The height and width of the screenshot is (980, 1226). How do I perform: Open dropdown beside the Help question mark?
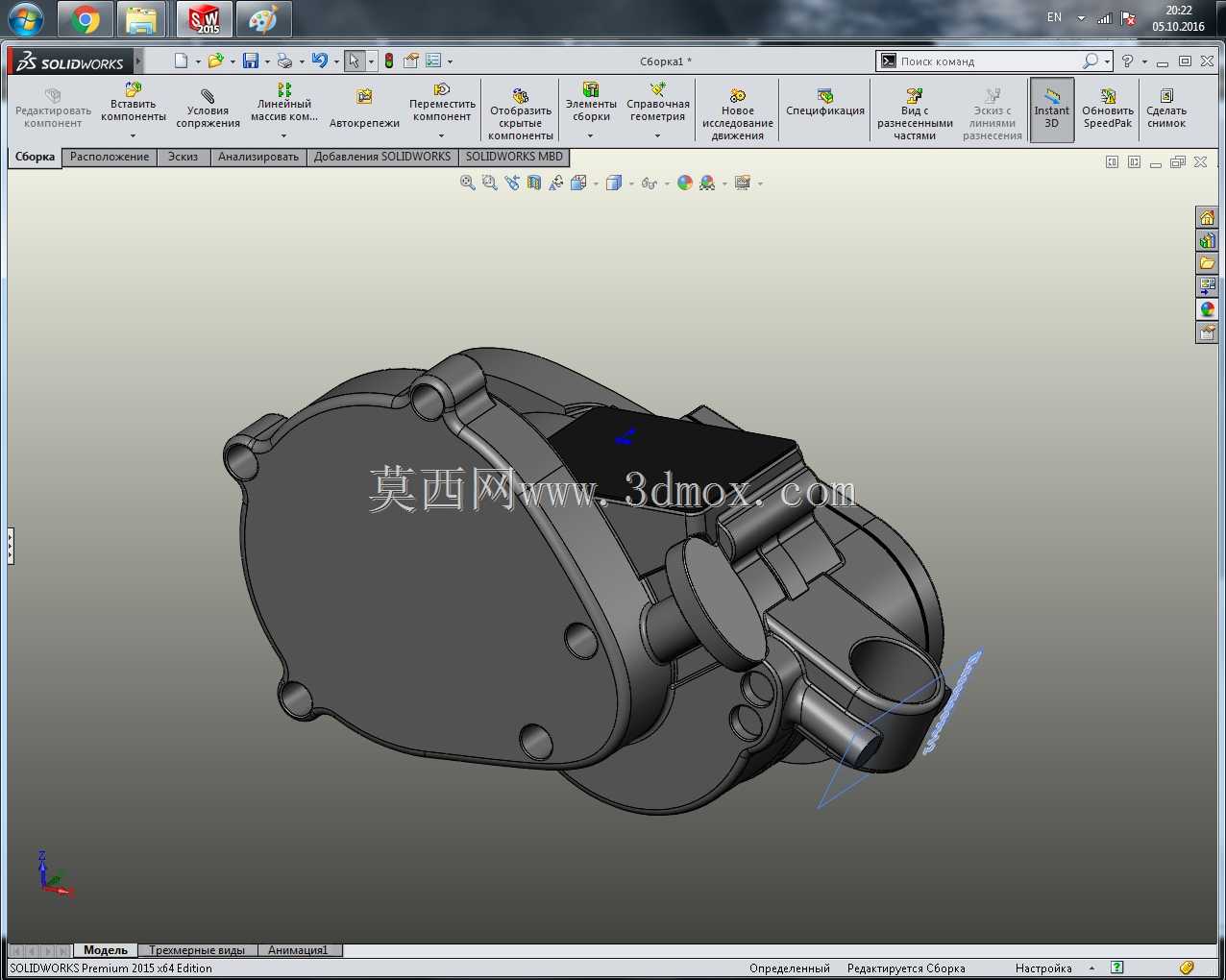pyautogui.click(x=1144, y=61)
